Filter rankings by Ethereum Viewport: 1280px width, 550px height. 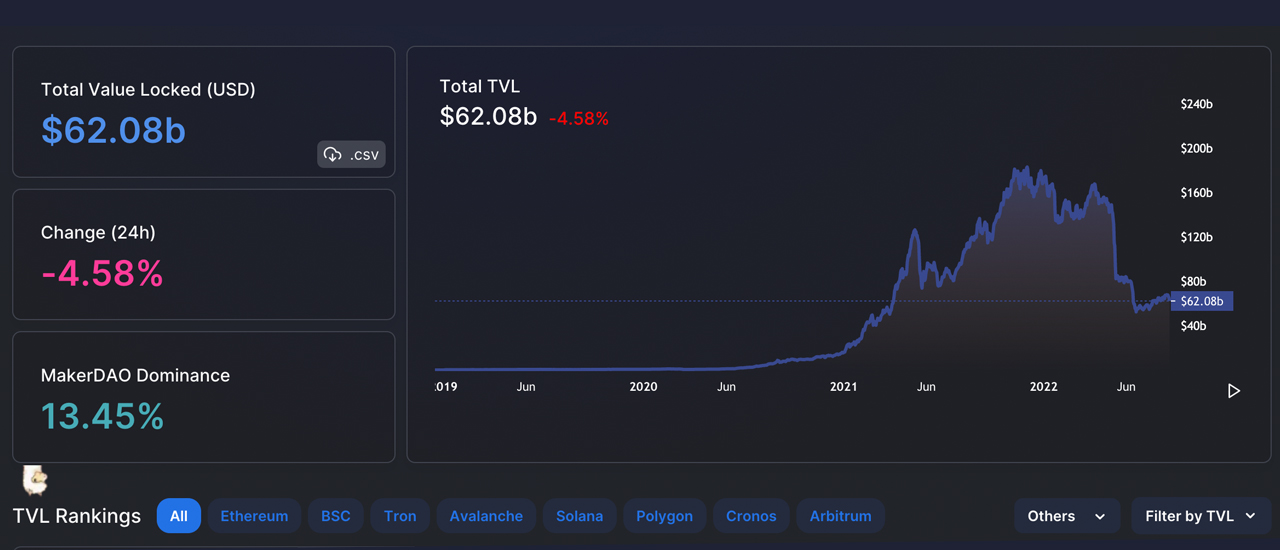pyautogui.click(x=254, y=516)
